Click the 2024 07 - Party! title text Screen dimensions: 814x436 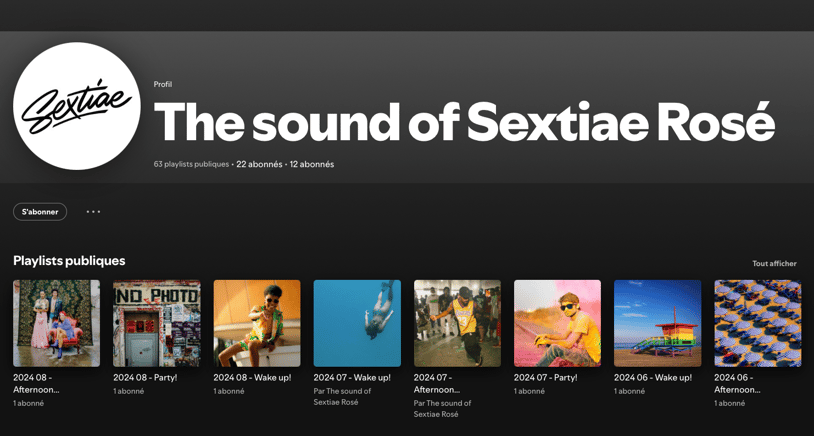[x=546, y=377]
